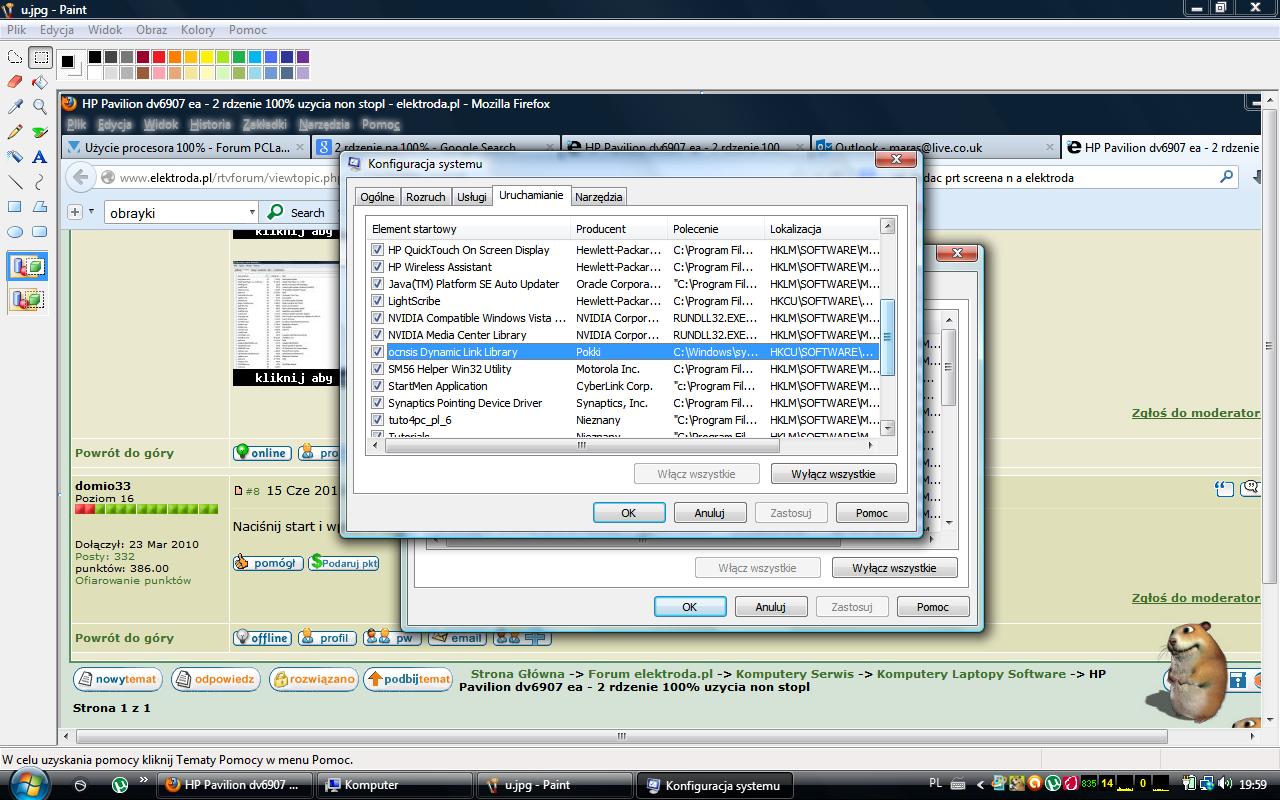Screen dimensions: 1280x800
Task: Open the Obraz menu in Paint
Action: pyautogui.click(x=151, y=30)
